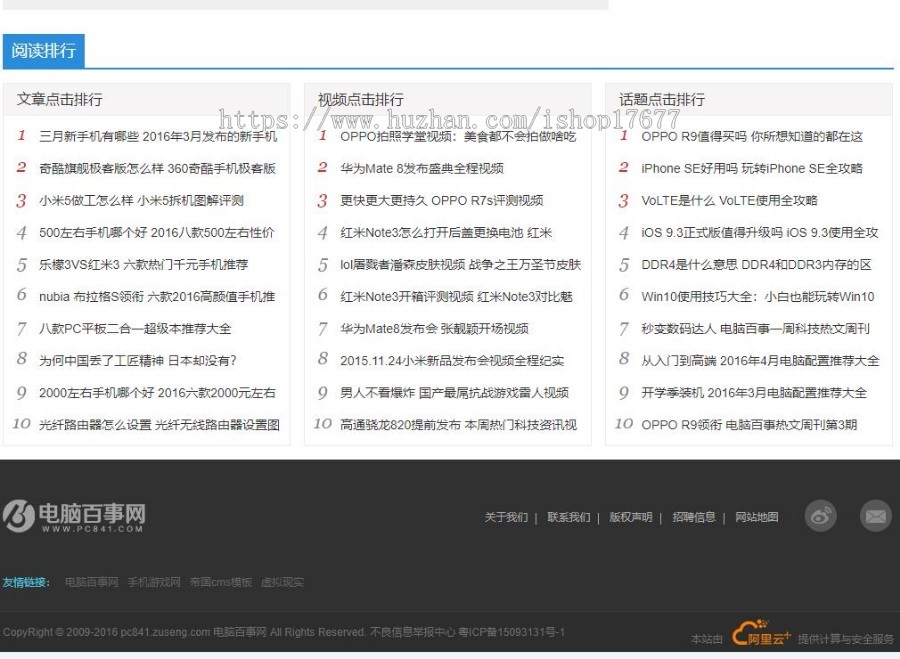Viewport: 900px width, 659px height.
Task: Open topic OPPO R9值得买吗
Action: pyautogui.click(x=752, y=137)
